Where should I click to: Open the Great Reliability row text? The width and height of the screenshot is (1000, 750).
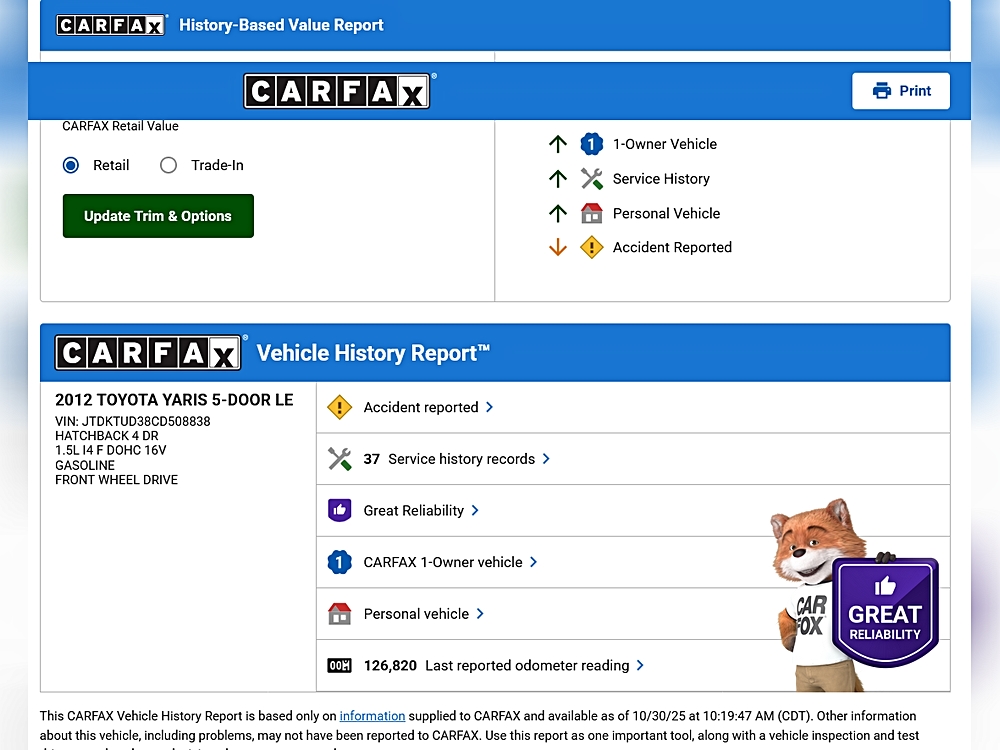pyautogui.click(x=414, y=511)
